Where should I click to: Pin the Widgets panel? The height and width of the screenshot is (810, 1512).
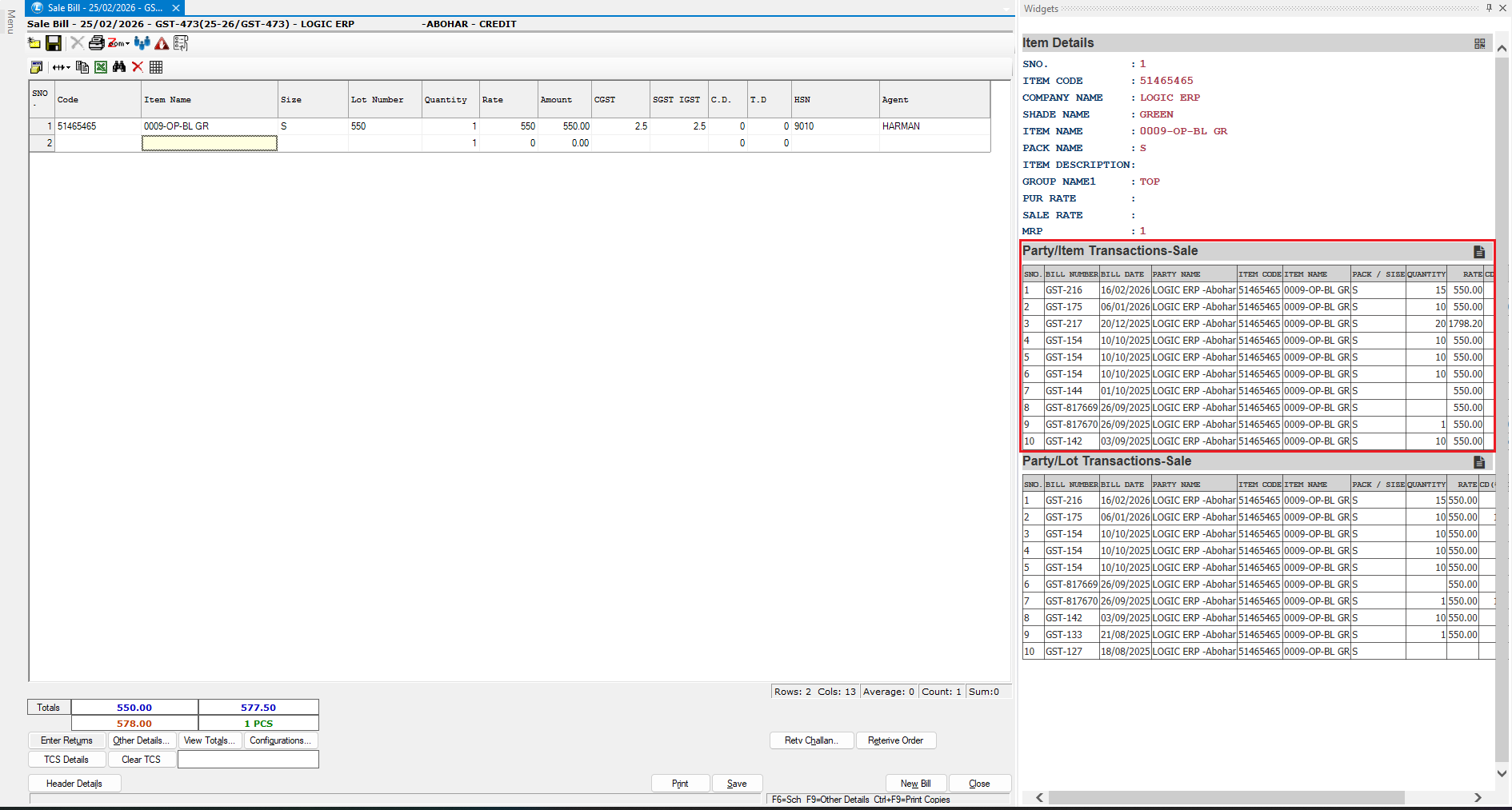point(1489,8)
